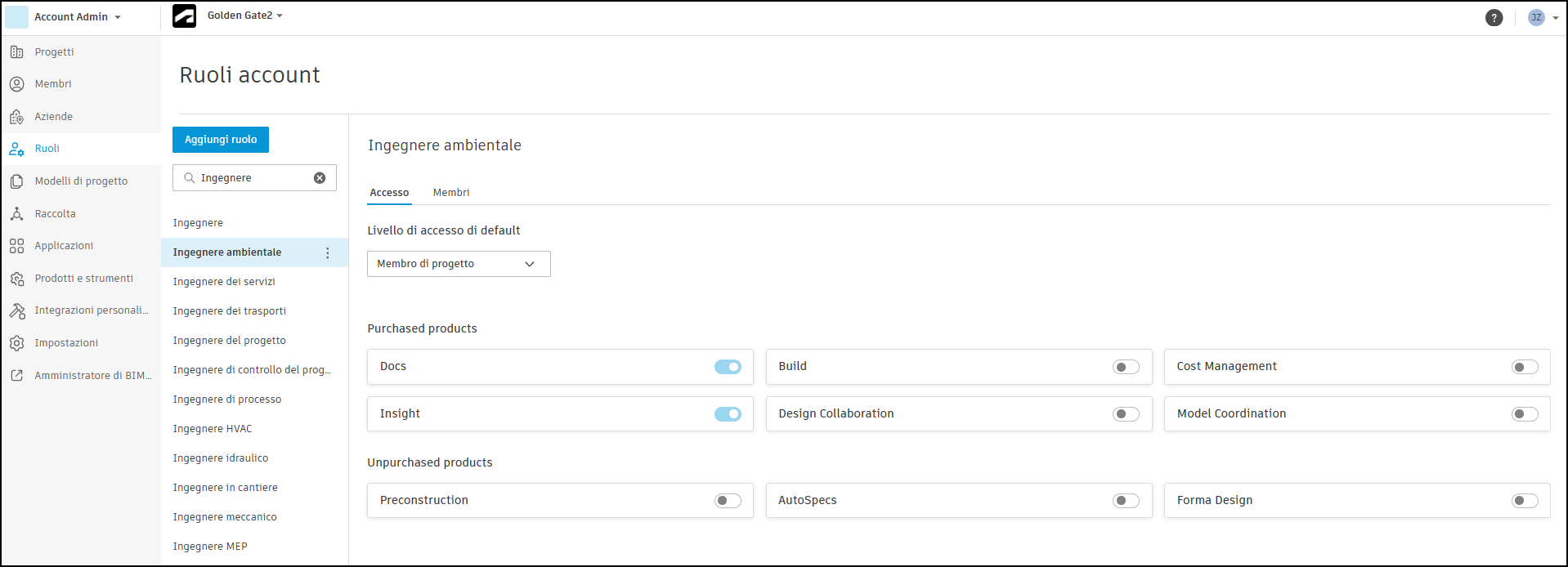Clear the role search field
The height and width of the screenshot is (567, 1568).
pos(320,178)
